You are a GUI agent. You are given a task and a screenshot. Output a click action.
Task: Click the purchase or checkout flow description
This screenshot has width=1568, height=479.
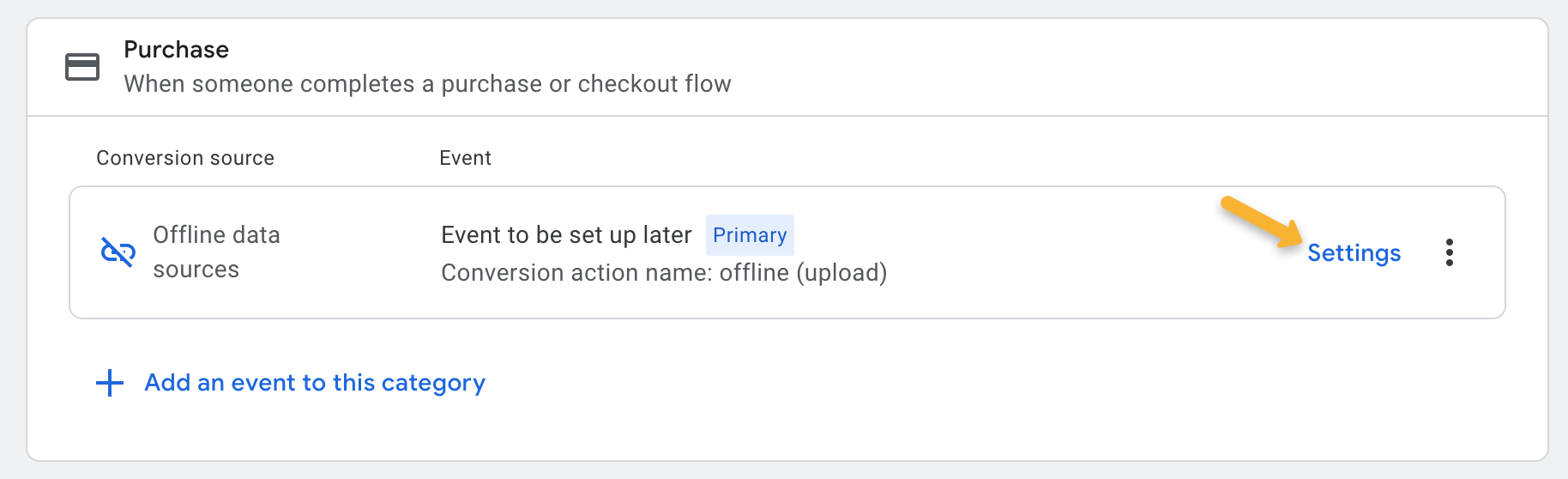[x=427, y=84]
